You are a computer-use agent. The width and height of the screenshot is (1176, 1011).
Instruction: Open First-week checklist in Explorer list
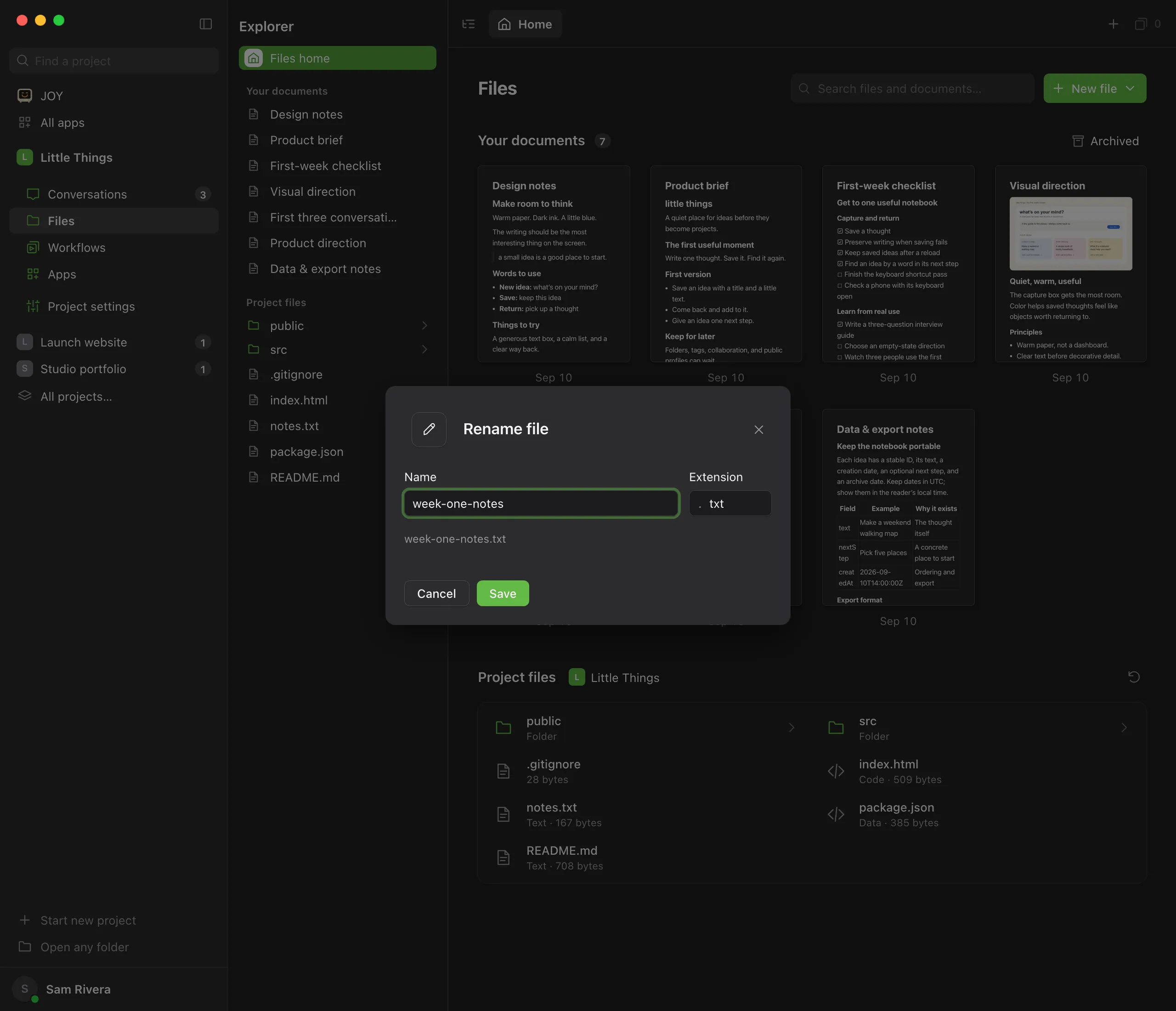tap(337, 166)
